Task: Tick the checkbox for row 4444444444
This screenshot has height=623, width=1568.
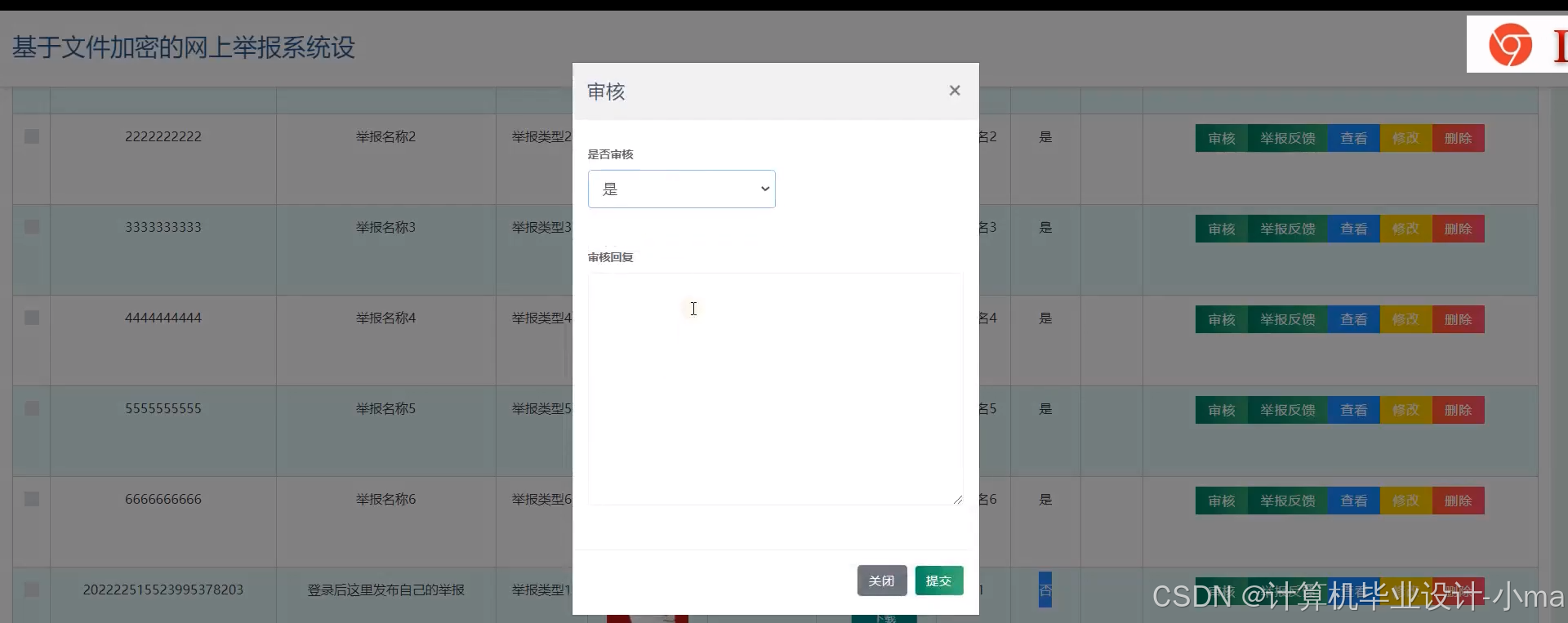Action: tap(32, 318)
